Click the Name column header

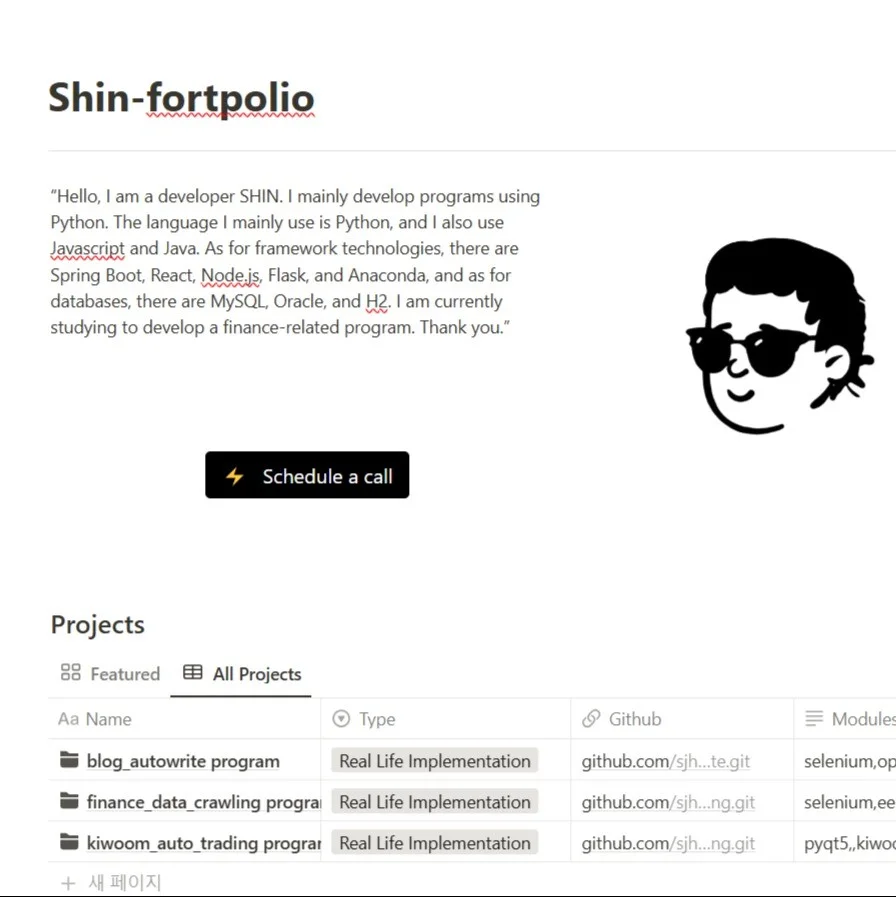point(108,719)
